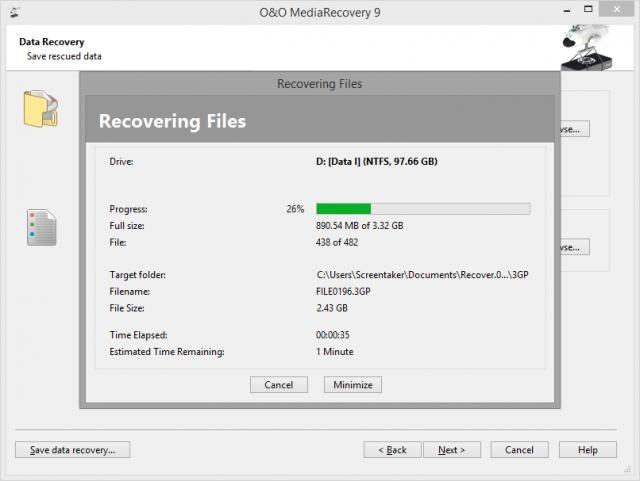Click the filename FILE0196.3GP
Image resolution: width=640 pixels, height=481 pixels.
click(343, 292)
